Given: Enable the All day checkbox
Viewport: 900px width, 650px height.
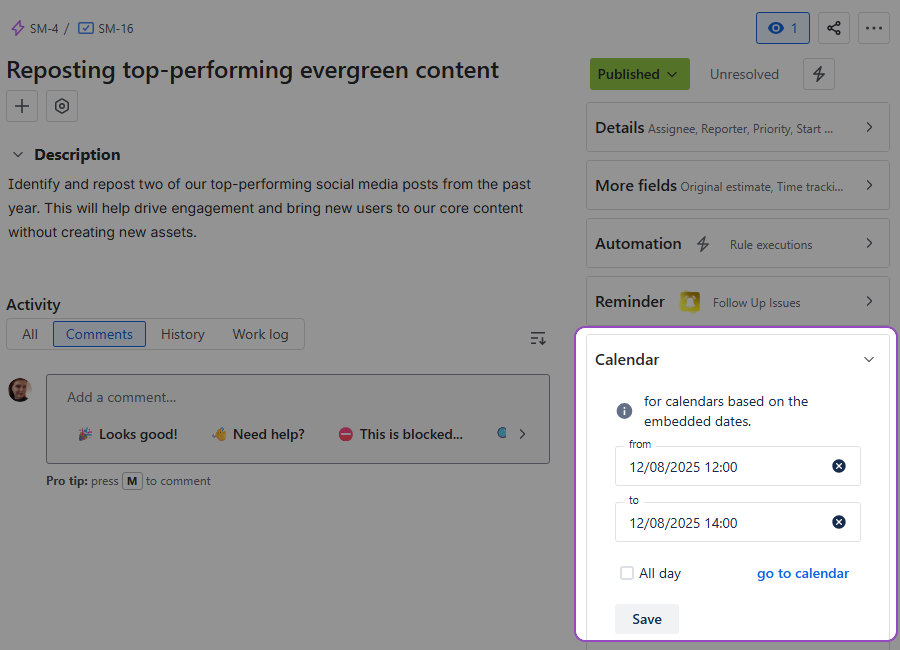Looking at the screenshot, I should pos(627,573).
